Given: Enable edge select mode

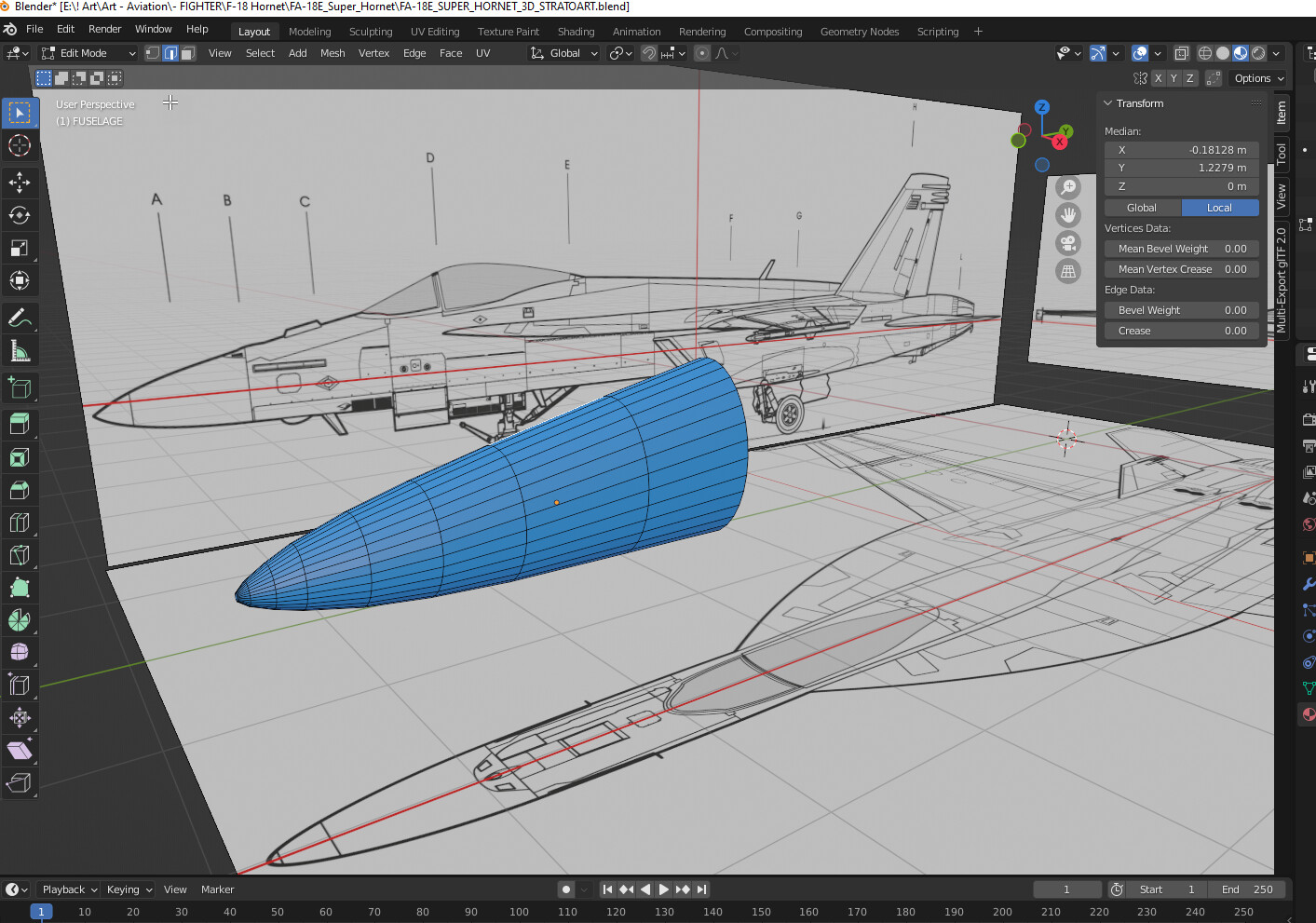Looking at the screenshot, I should (170, 53).
